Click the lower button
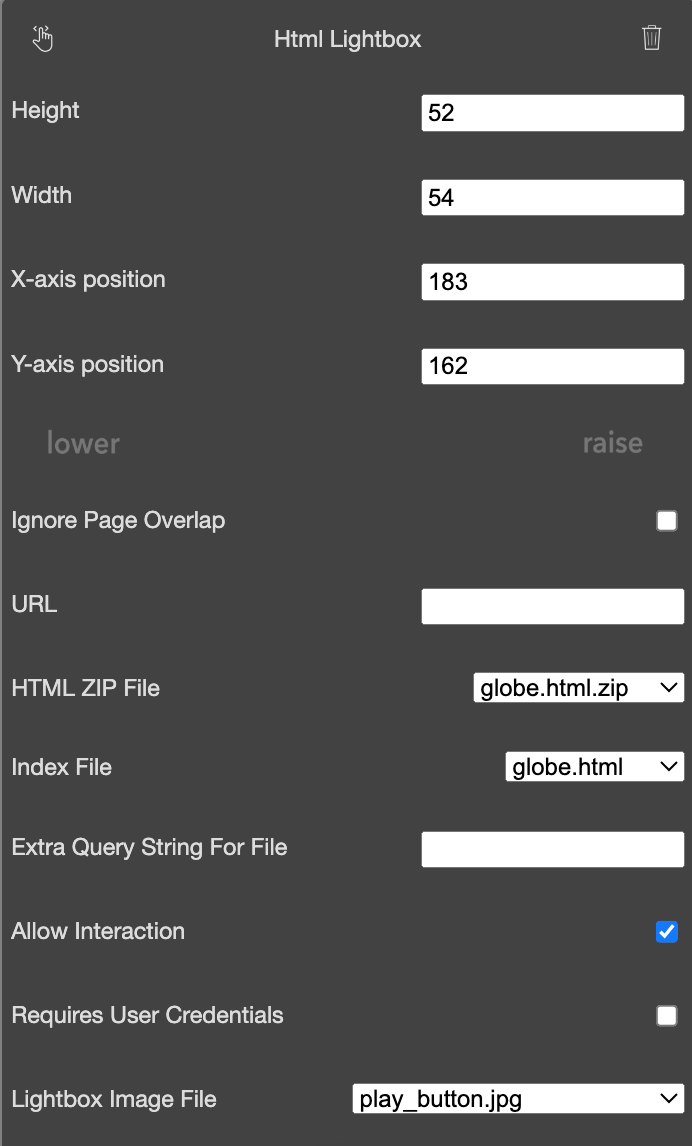The width and height of the screenshot is (692, 1146). (x=83, y=443)
